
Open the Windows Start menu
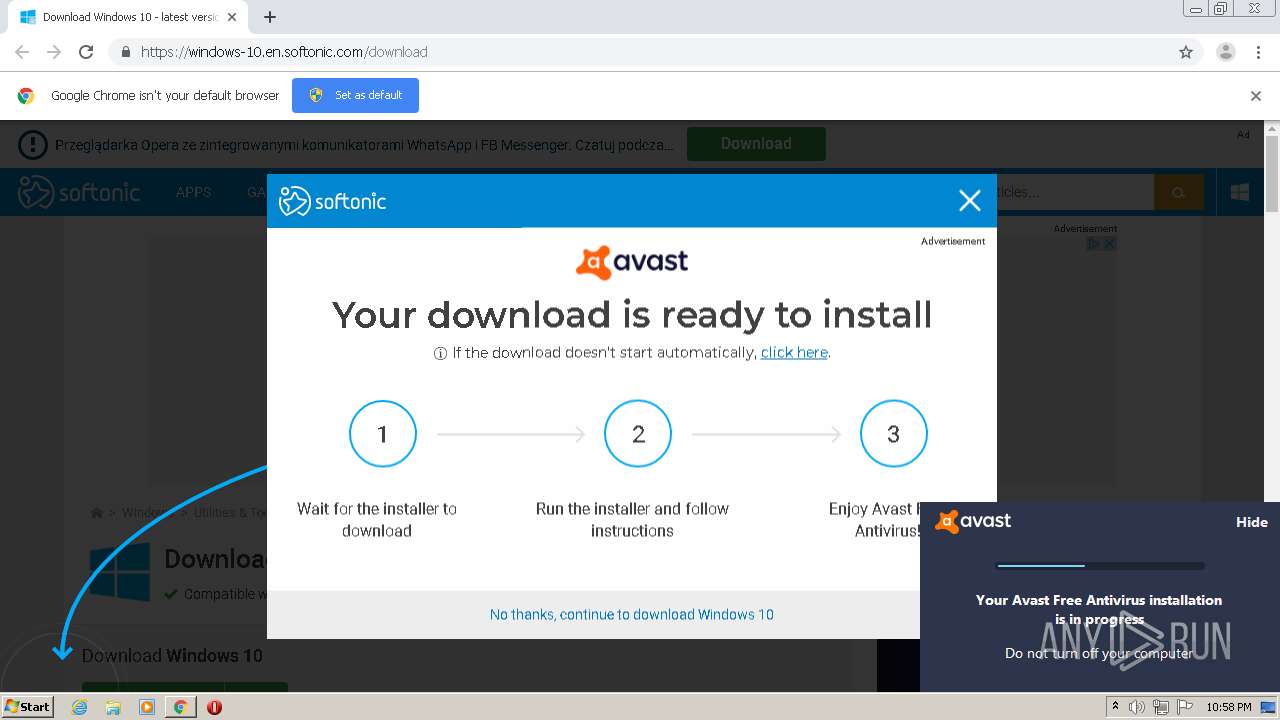click(28, 706)
